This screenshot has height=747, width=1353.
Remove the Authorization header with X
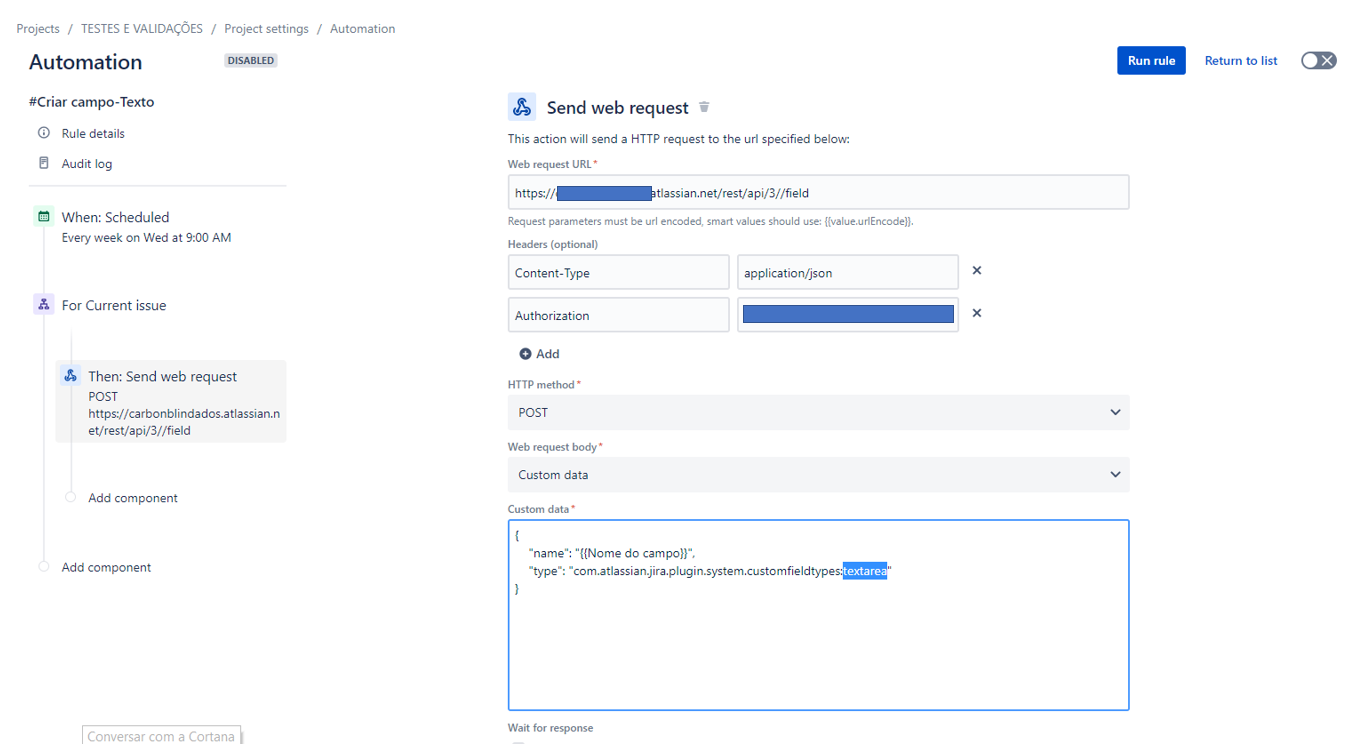point(977,313)
